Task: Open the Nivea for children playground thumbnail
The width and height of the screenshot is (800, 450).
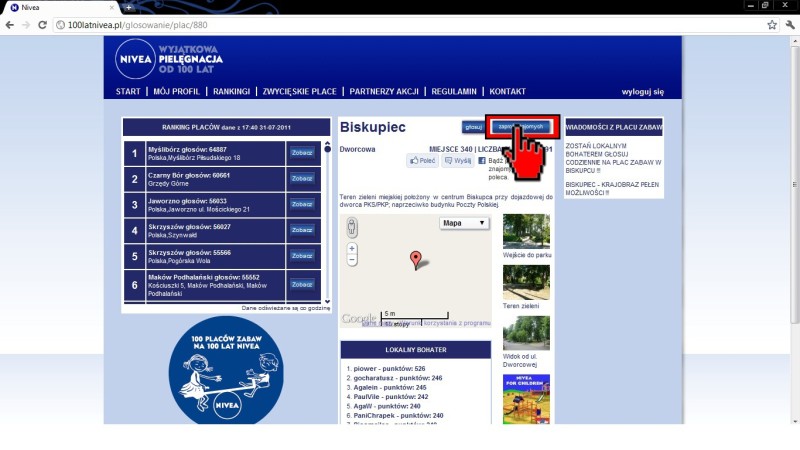Action: 526,399
